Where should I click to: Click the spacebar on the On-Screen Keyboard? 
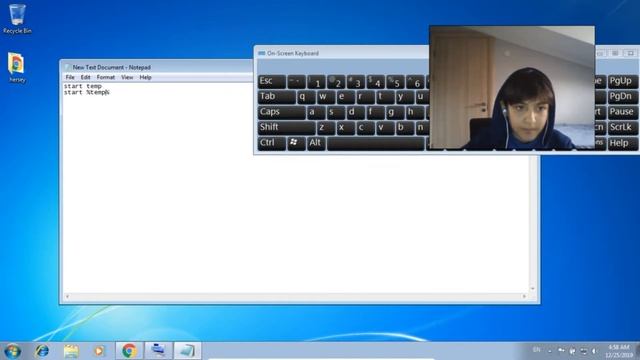(x=376, y=143)
